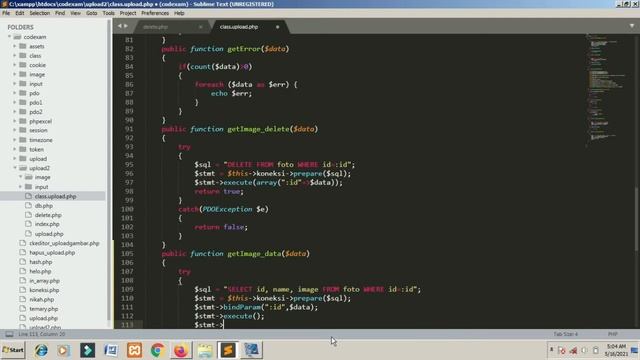This screenshot has height=360, width=640.
Task: Click the minimap code overview
Action: pyautogui.click(x=606, y=90)
